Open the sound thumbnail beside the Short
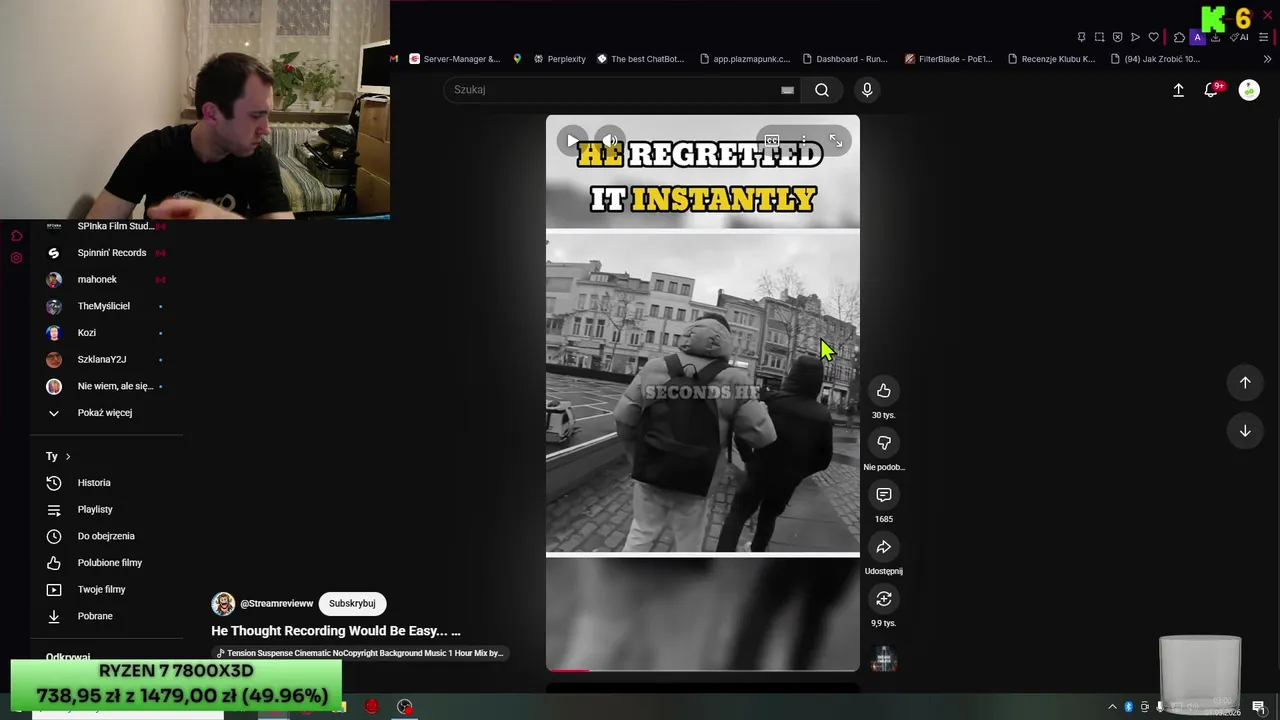 click(x=883, y=658)
